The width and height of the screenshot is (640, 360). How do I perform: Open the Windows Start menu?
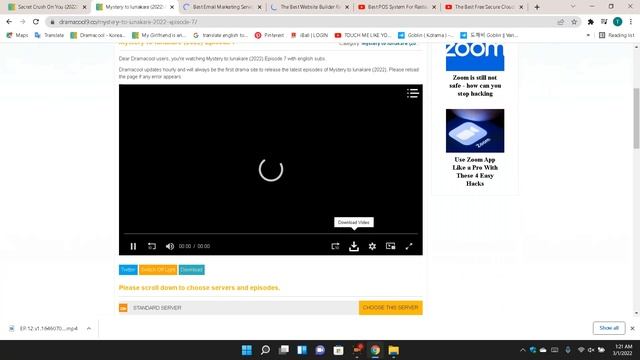(x=247, y=350)
